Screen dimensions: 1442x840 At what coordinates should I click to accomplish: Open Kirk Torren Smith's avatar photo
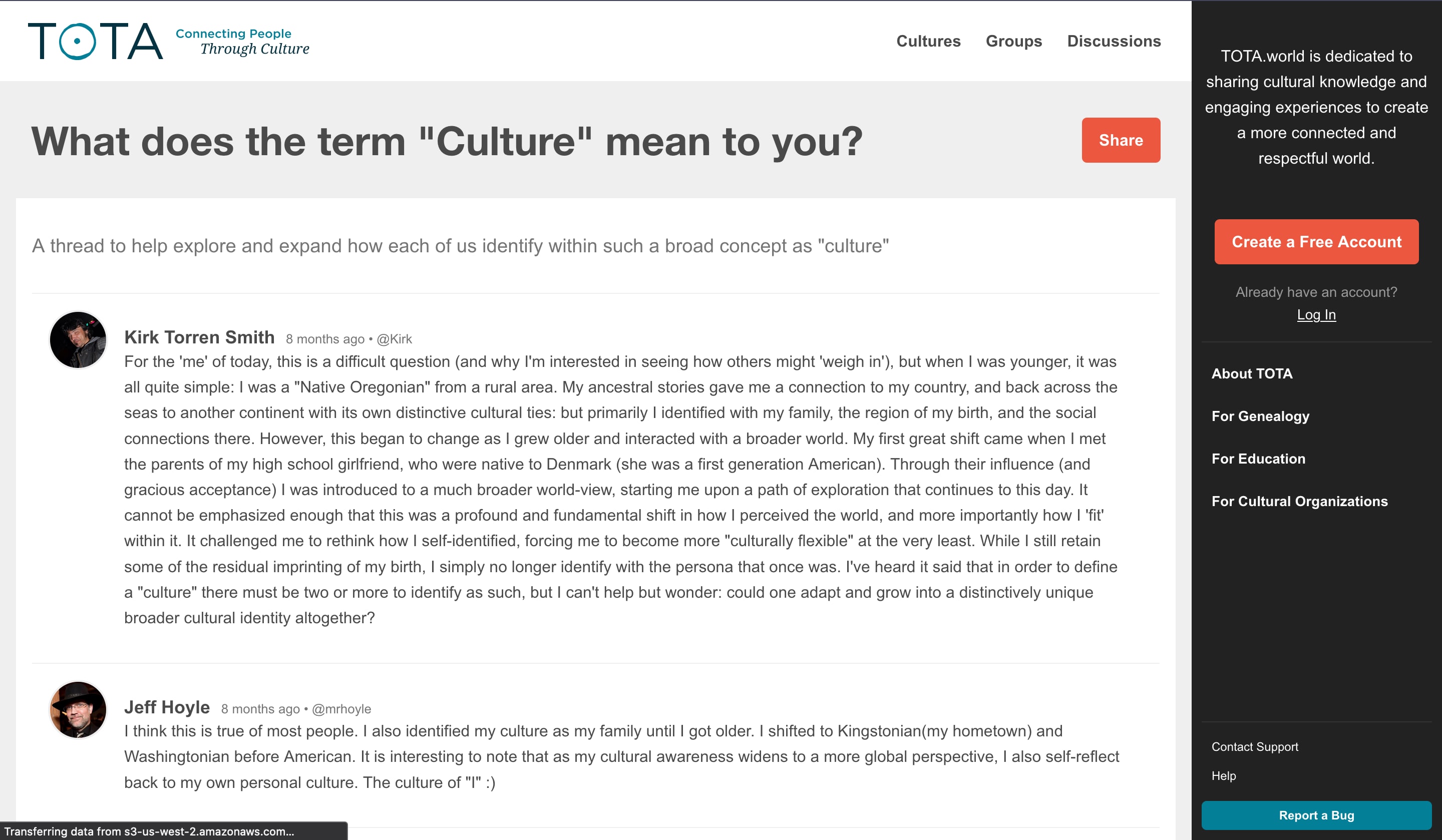tap(78, 340)
